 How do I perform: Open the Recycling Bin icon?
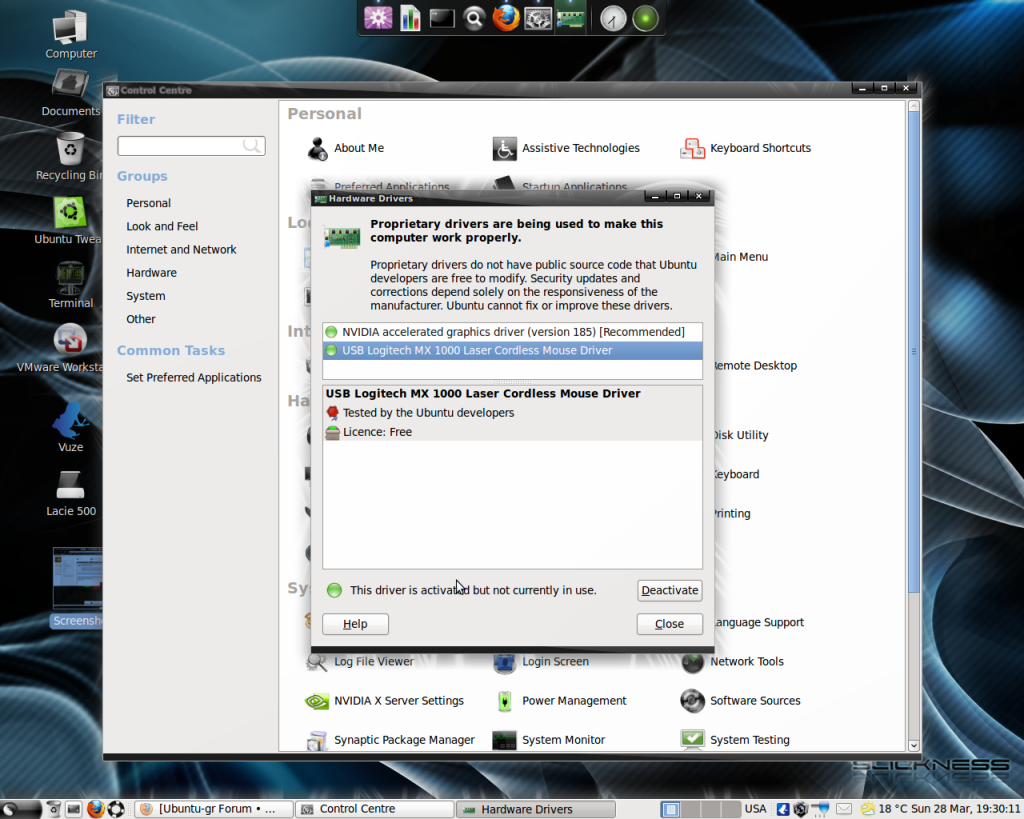coord(70,155)
